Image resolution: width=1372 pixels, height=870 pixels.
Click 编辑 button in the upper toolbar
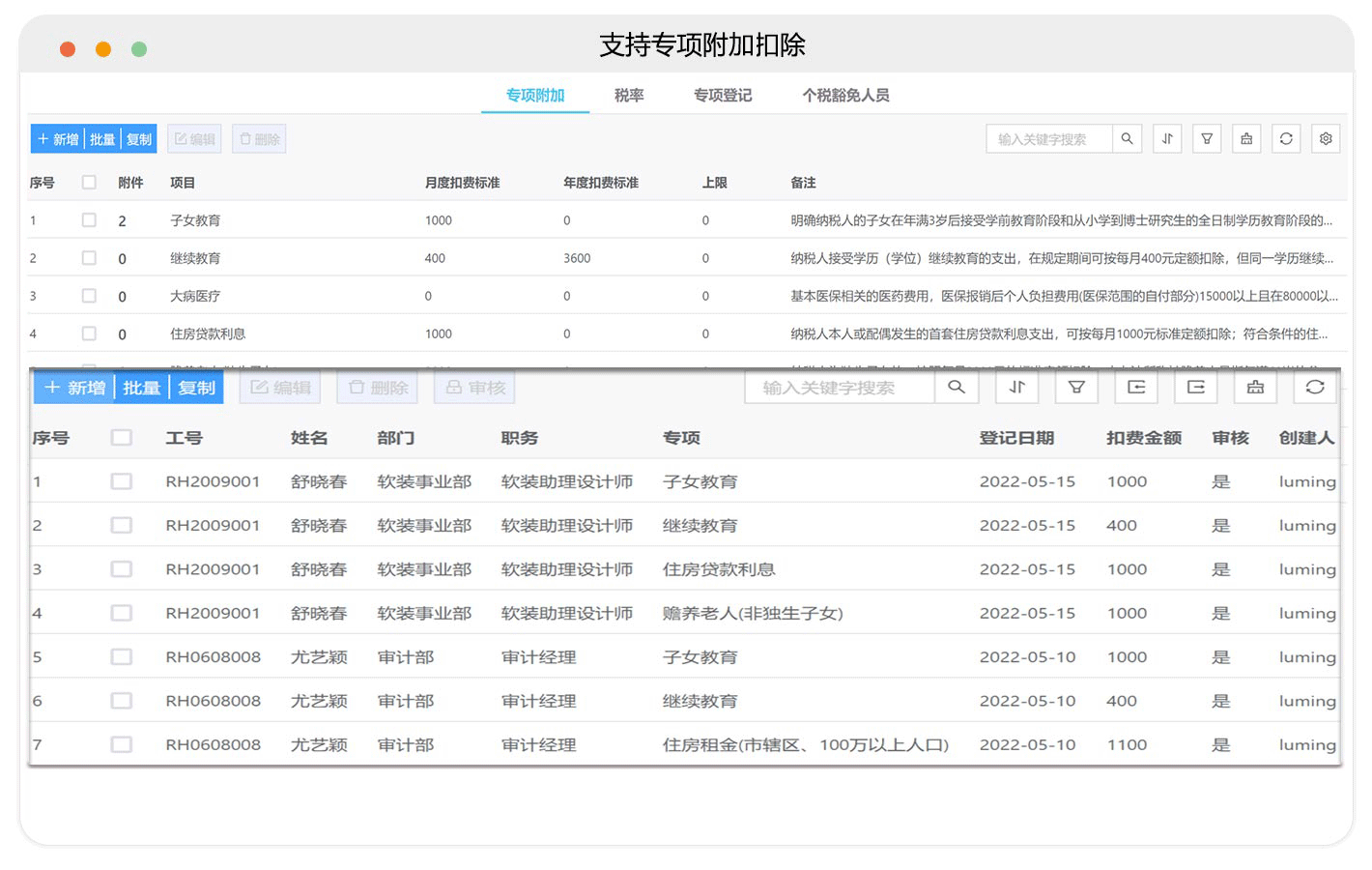click(x=194, y=139)
